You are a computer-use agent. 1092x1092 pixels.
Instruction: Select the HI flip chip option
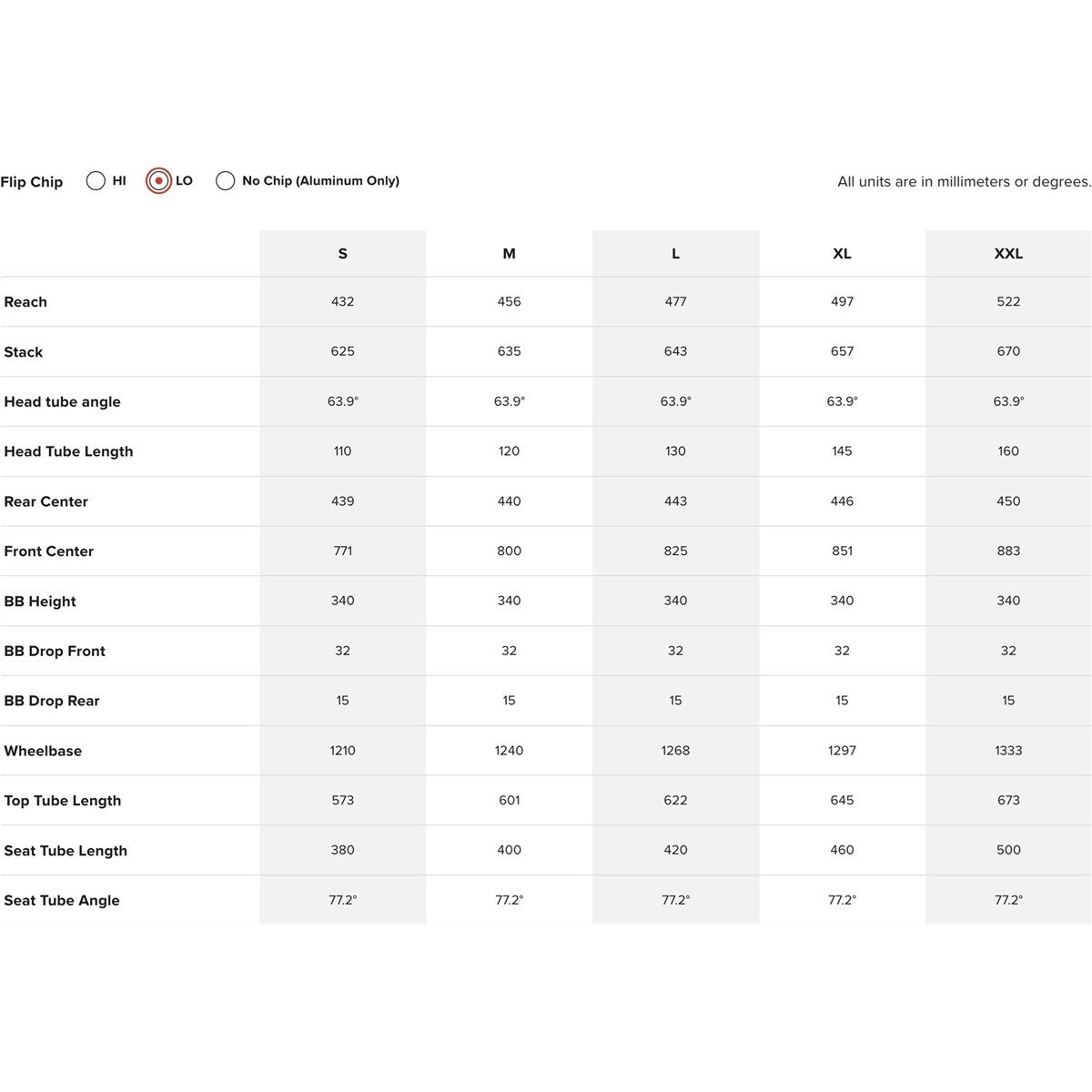tap(96, 181)
